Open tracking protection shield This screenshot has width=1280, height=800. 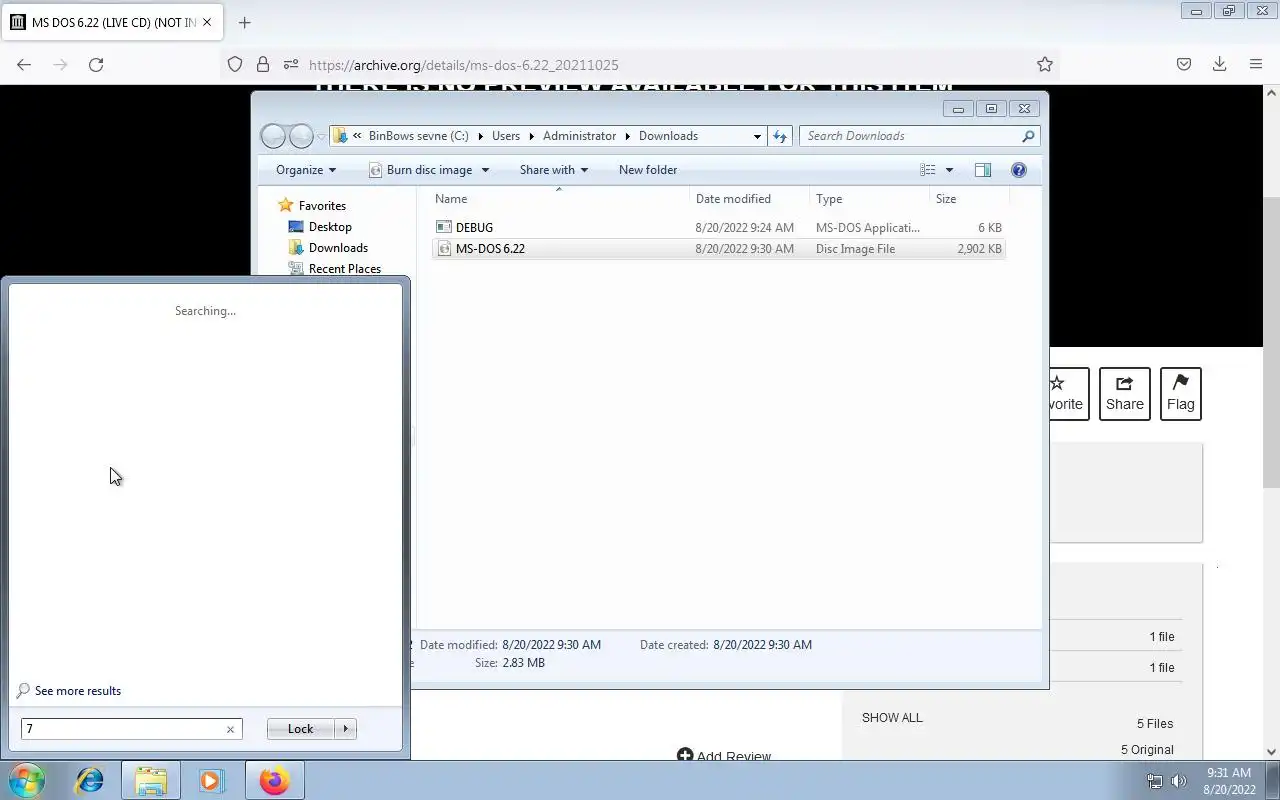pos(235,64)
